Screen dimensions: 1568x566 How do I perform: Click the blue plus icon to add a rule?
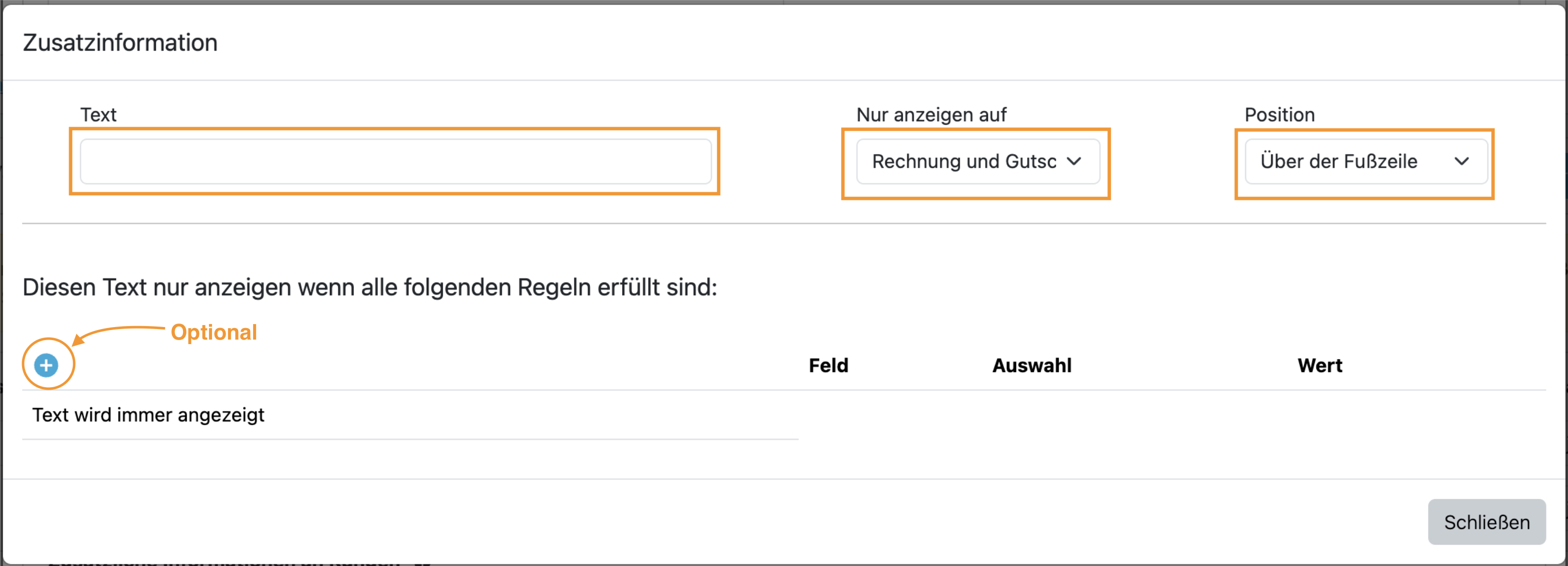(46, 365)
